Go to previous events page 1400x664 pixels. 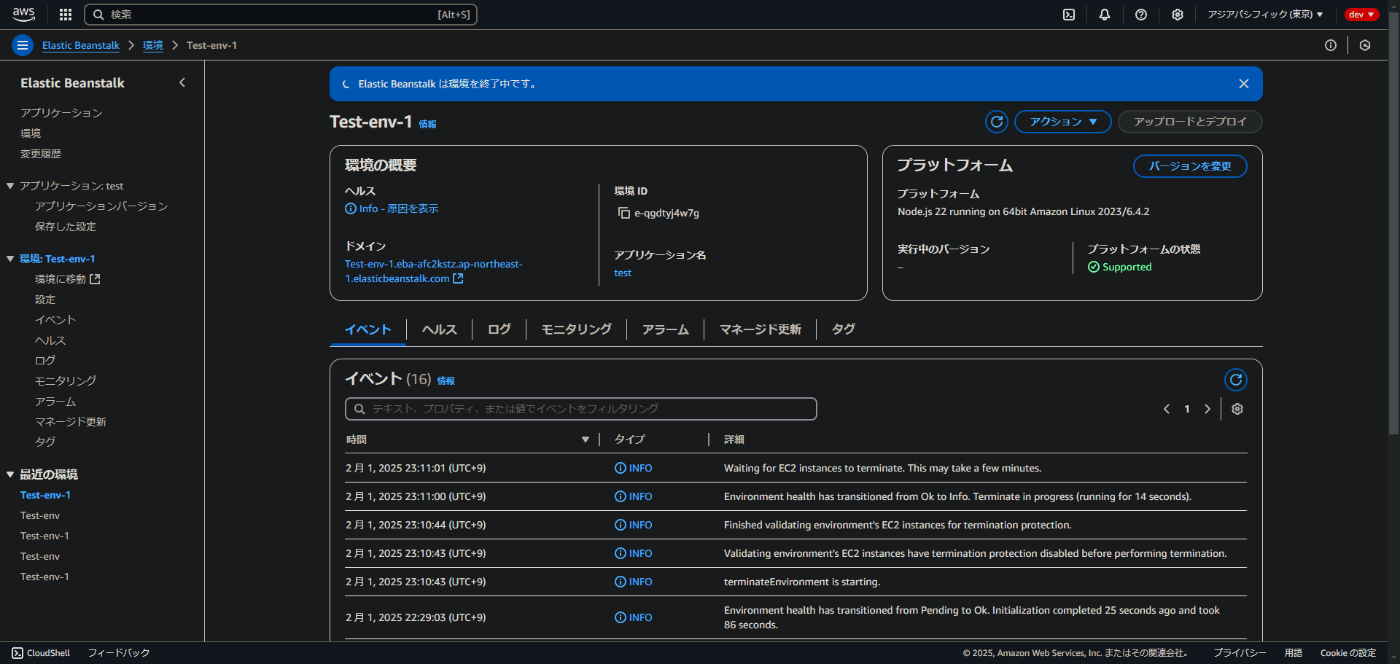click(x=1166, y=409)
